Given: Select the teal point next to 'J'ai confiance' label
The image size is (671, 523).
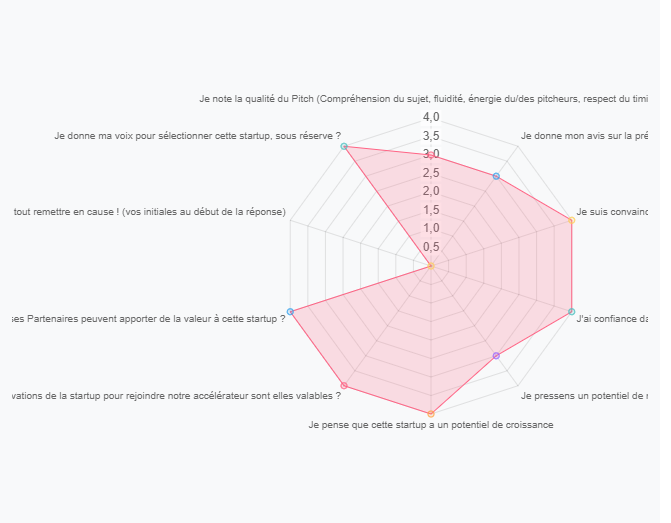Looking at the screenshot, I should point(571,312).
